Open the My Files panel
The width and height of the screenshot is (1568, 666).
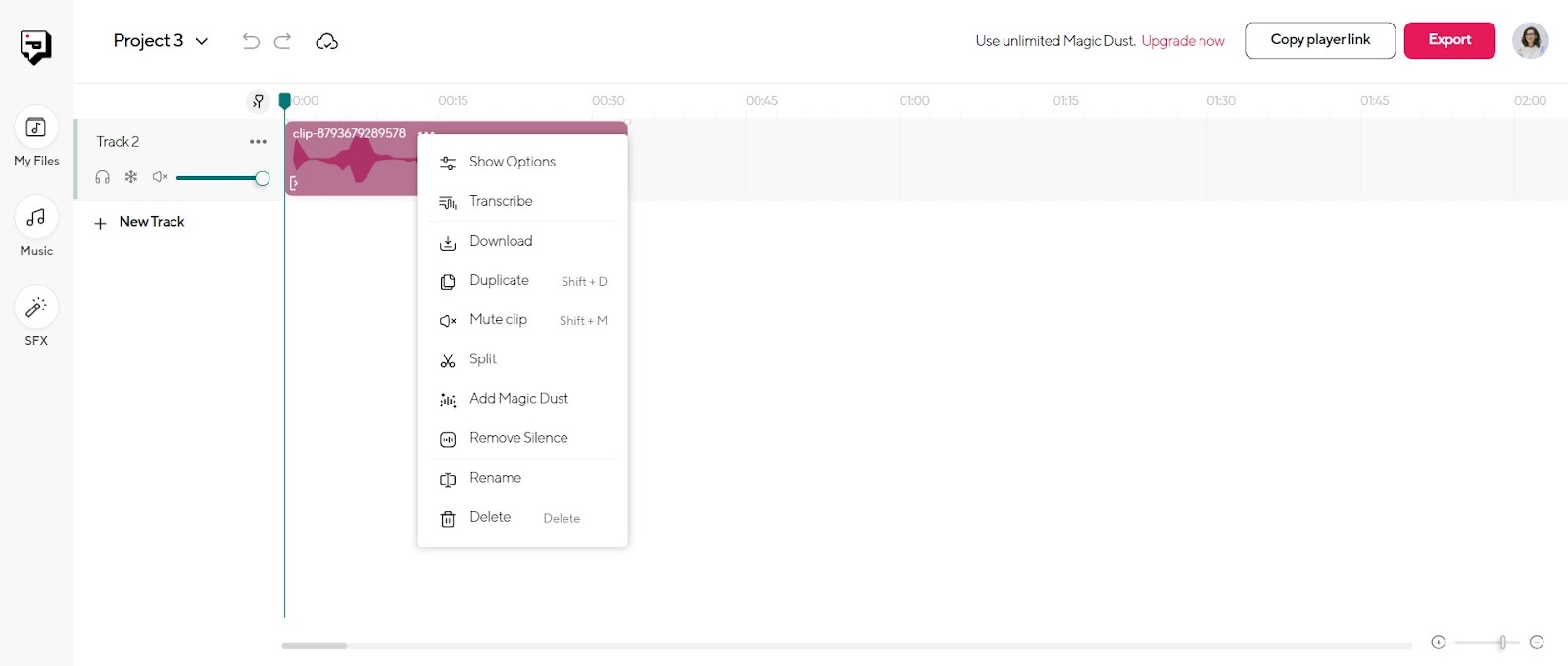[x=36, y=136]
